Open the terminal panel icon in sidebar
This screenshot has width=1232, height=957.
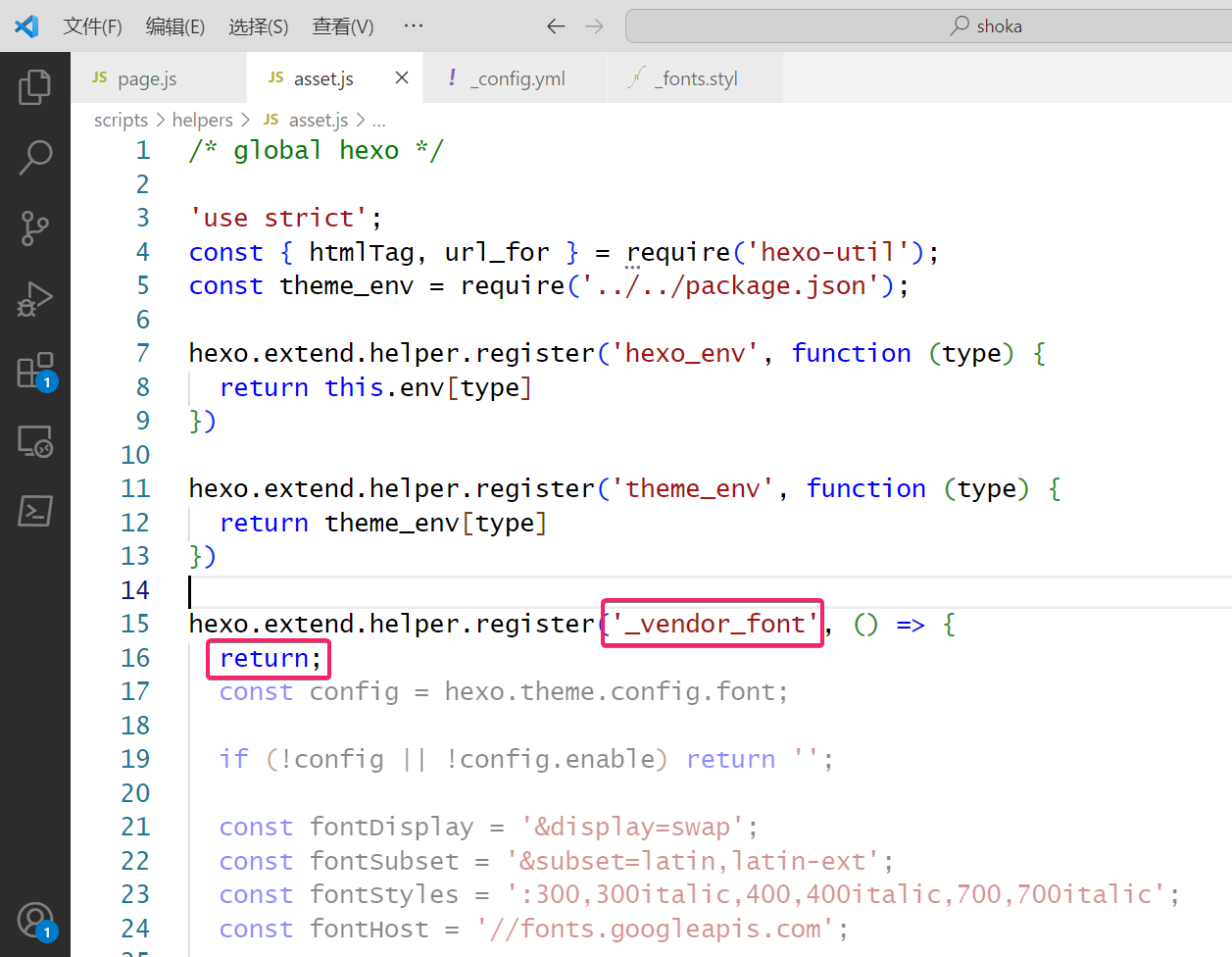click(x=35, y=511)
